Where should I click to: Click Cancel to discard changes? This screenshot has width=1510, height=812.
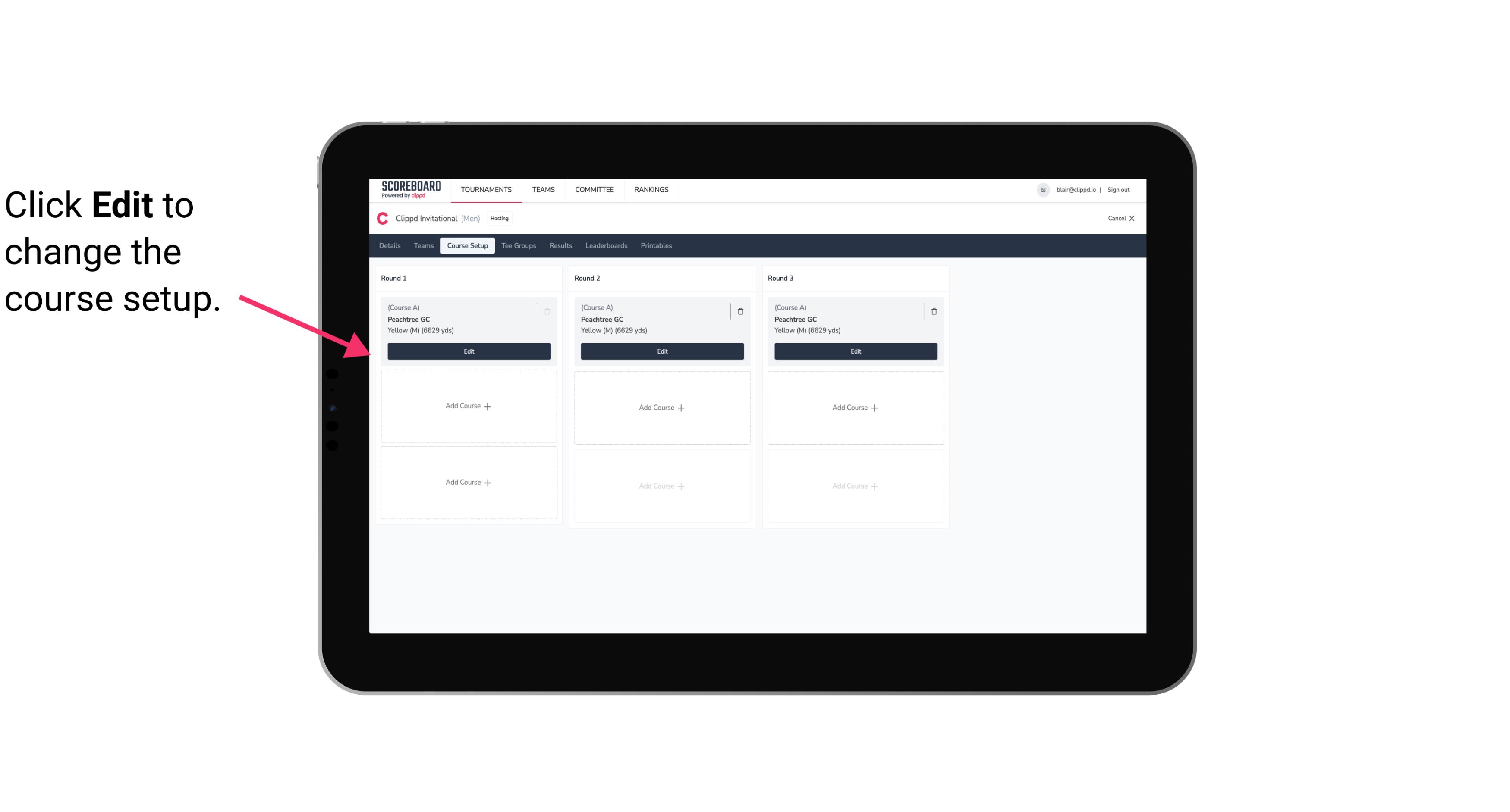click(1118, 218)
